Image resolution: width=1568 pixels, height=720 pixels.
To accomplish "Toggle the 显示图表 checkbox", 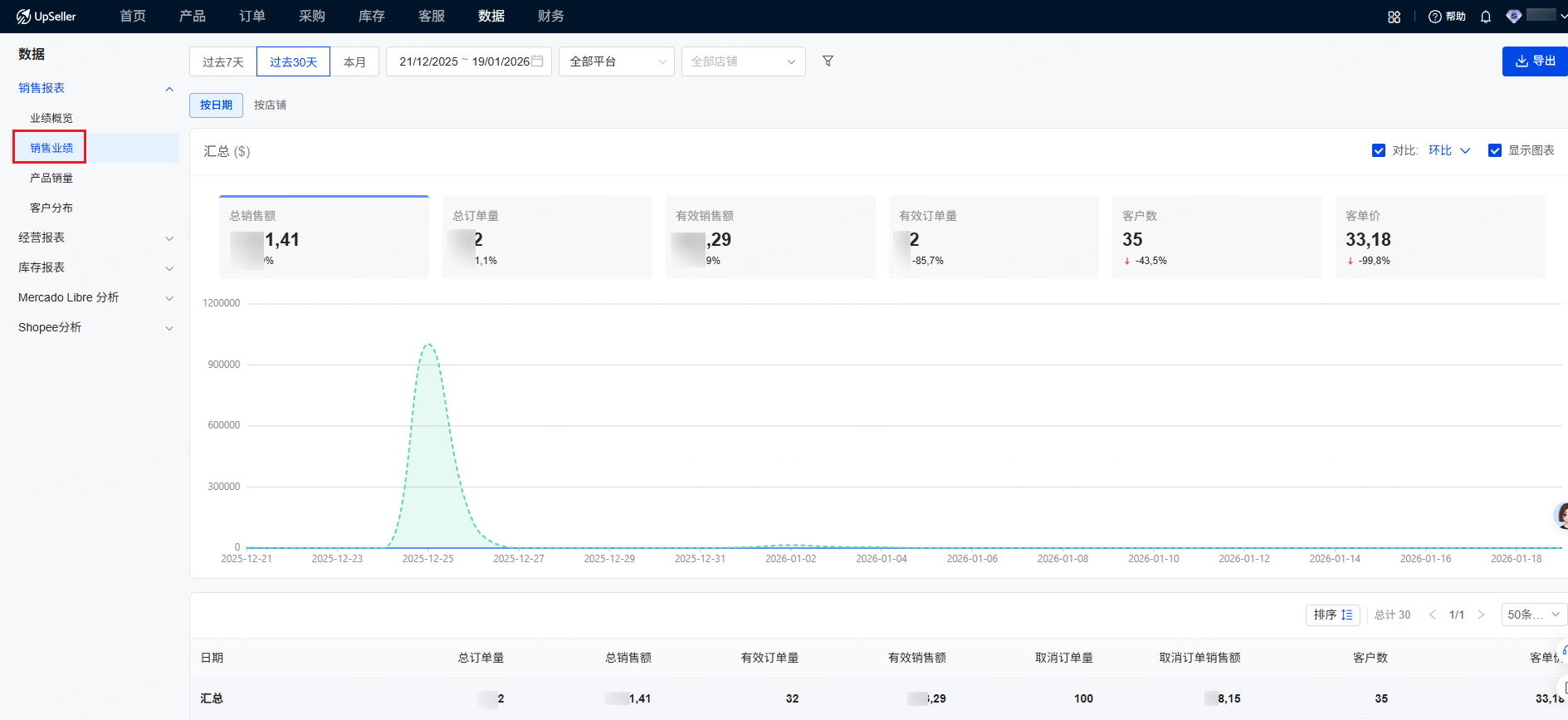I will tap(1495, 150).
